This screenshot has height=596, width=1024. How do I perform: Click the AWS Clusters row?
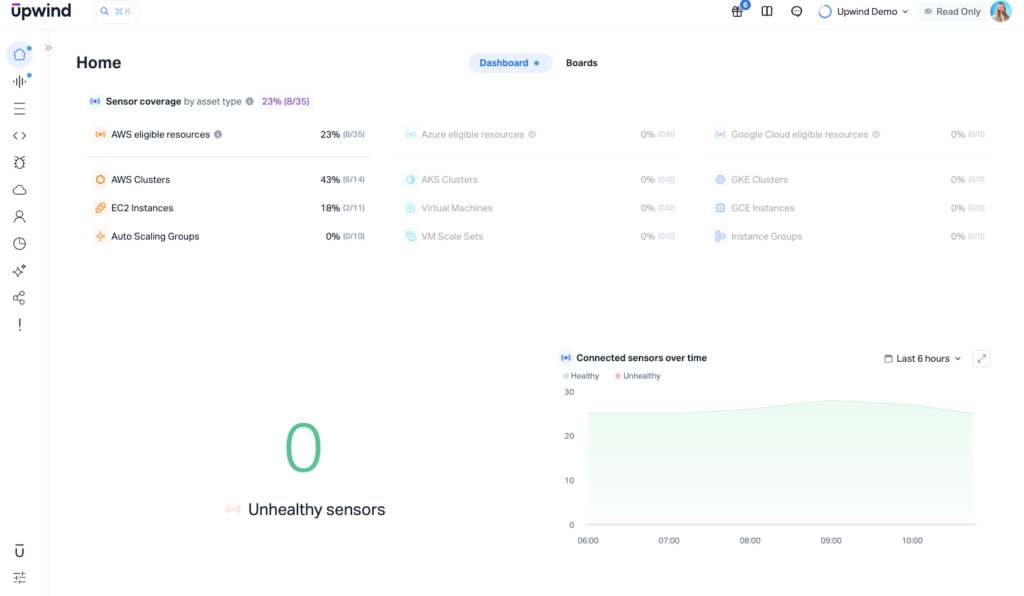(x=140, y=180)
